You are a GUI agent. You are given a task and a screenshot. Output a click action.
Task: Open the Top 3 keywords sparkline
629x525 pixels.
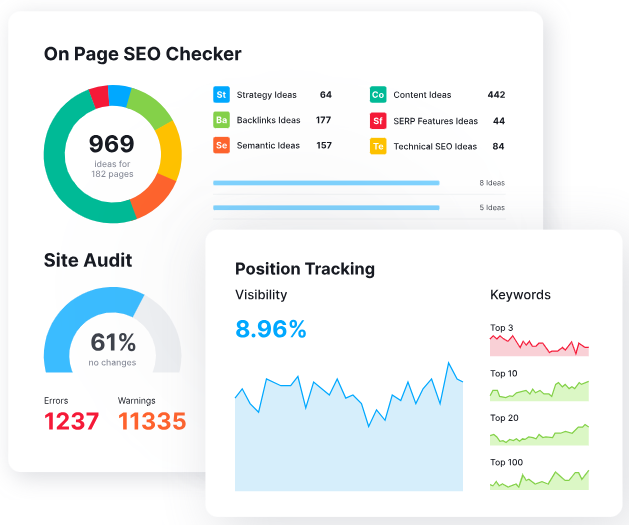coord(539,345)
